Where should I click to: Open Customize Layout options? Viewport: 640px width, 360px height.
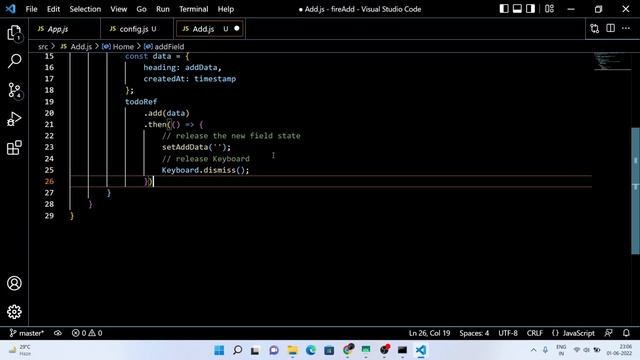pos(549,9)
